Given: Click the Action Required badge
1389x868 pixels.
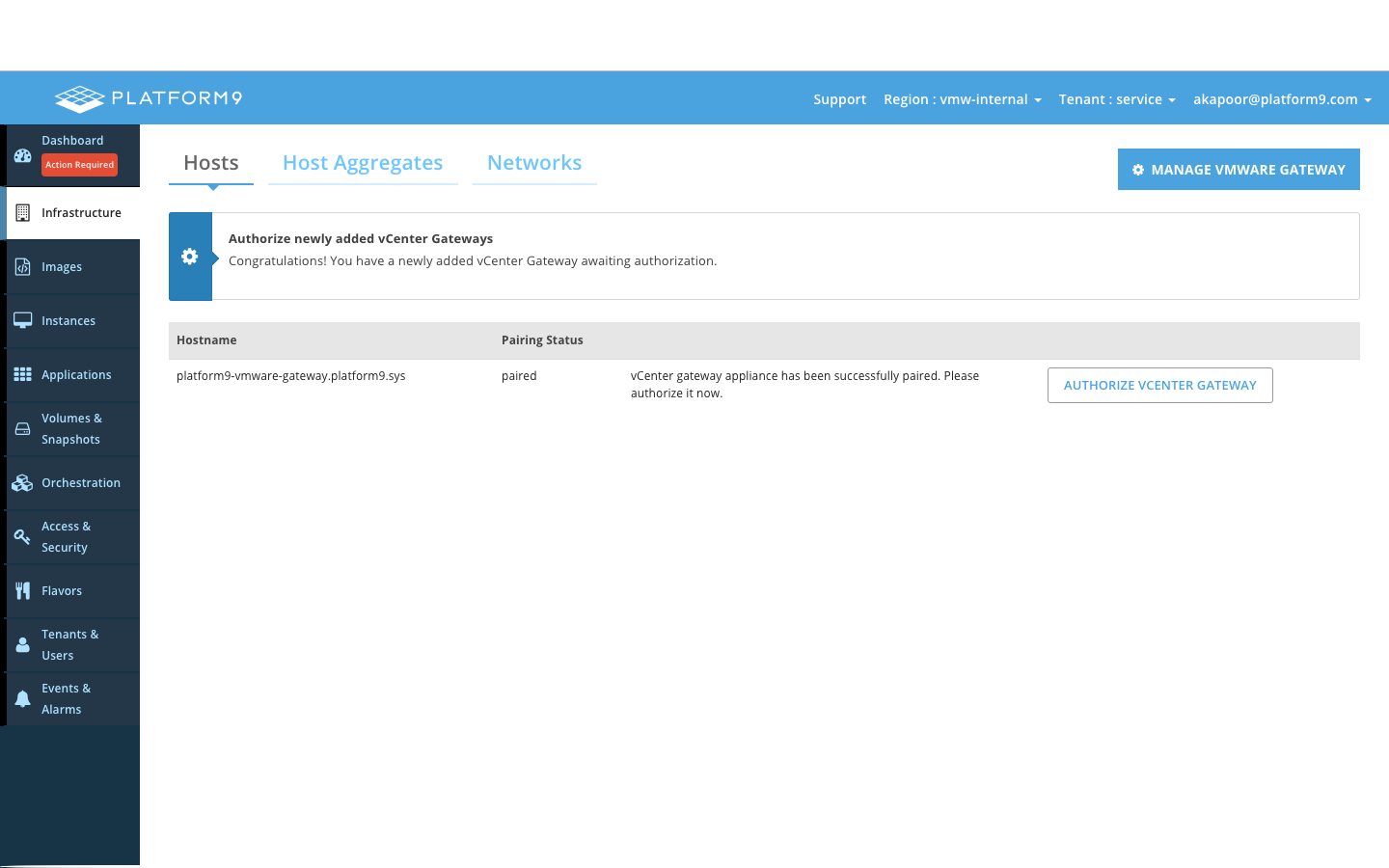Looking at the screenshot, I should (x=79, y=165).
